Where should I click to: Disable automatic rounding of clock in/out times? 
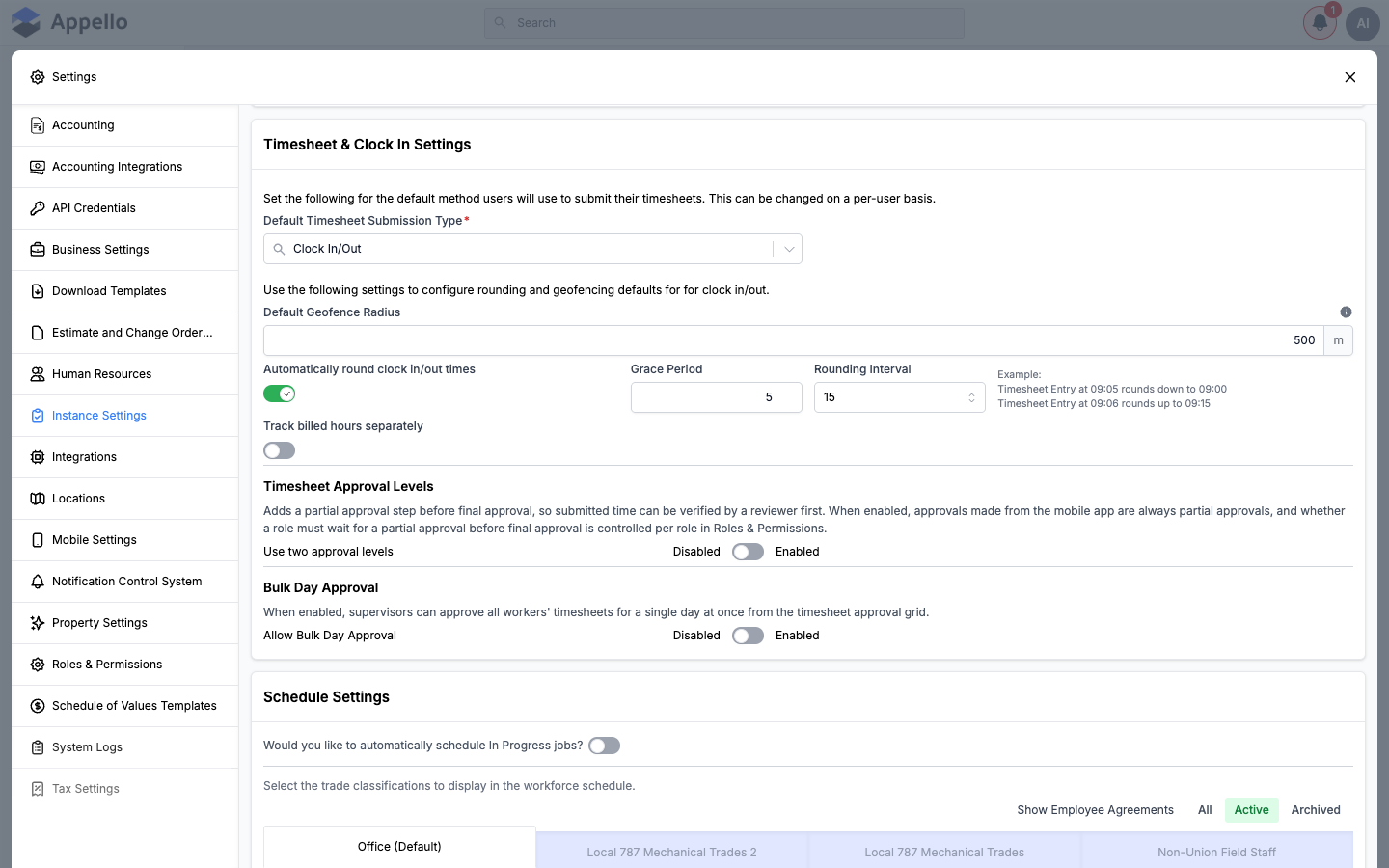click(x=280, y=393)
